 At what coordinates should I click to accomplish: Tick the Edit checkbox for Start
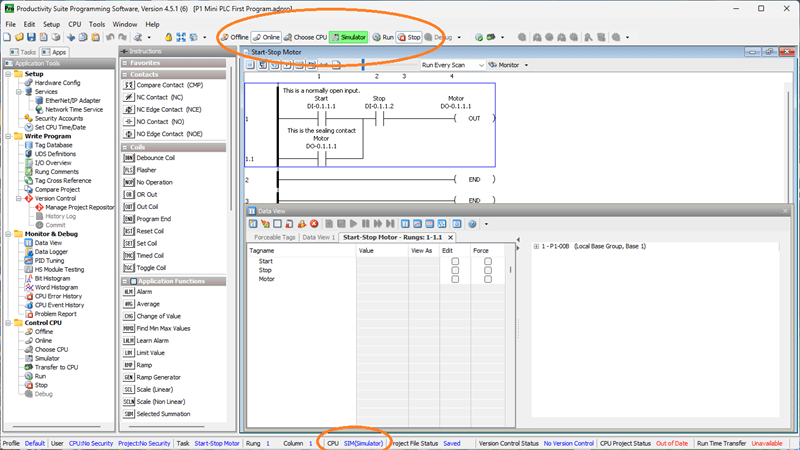click(x=455, y=261)
